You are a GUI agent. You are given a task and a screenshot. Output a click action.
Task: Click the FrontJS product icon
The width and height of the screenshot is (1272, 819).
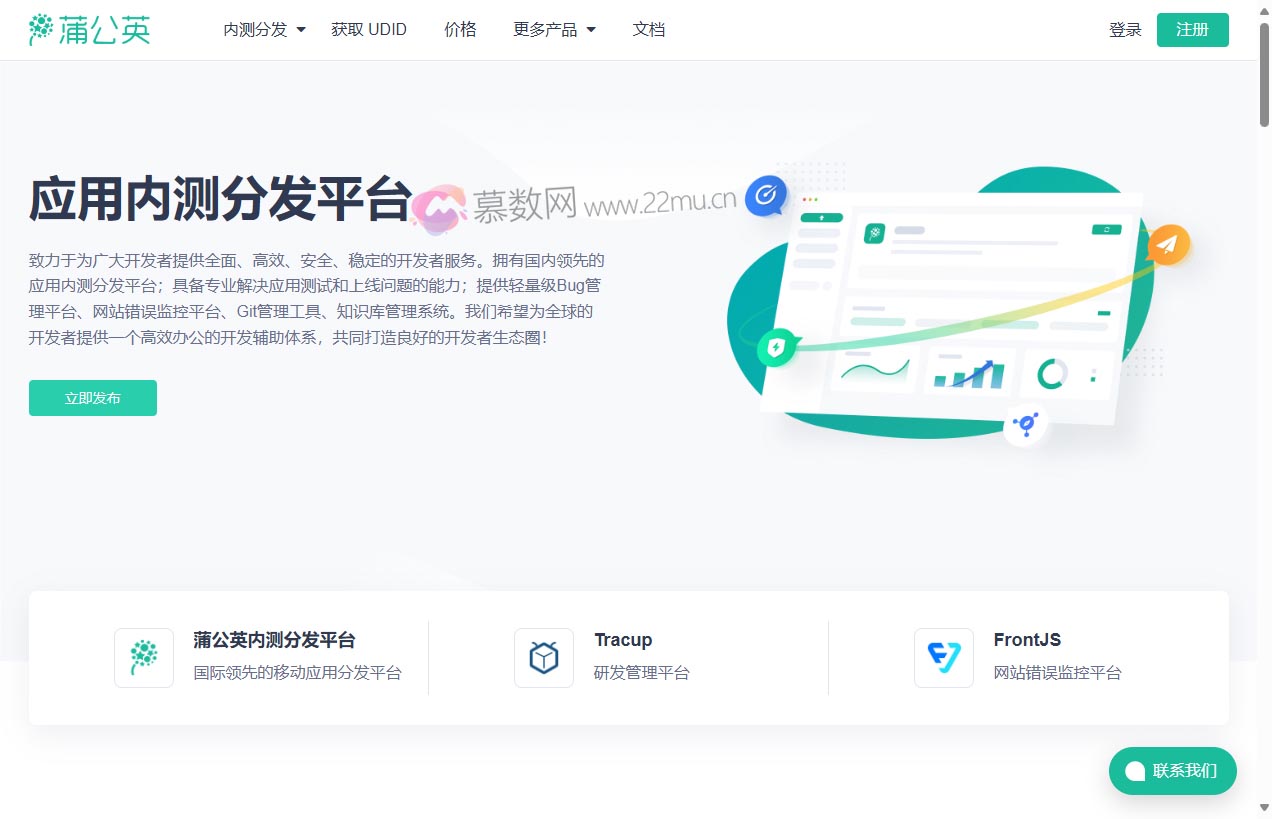(x=944, y=658)
